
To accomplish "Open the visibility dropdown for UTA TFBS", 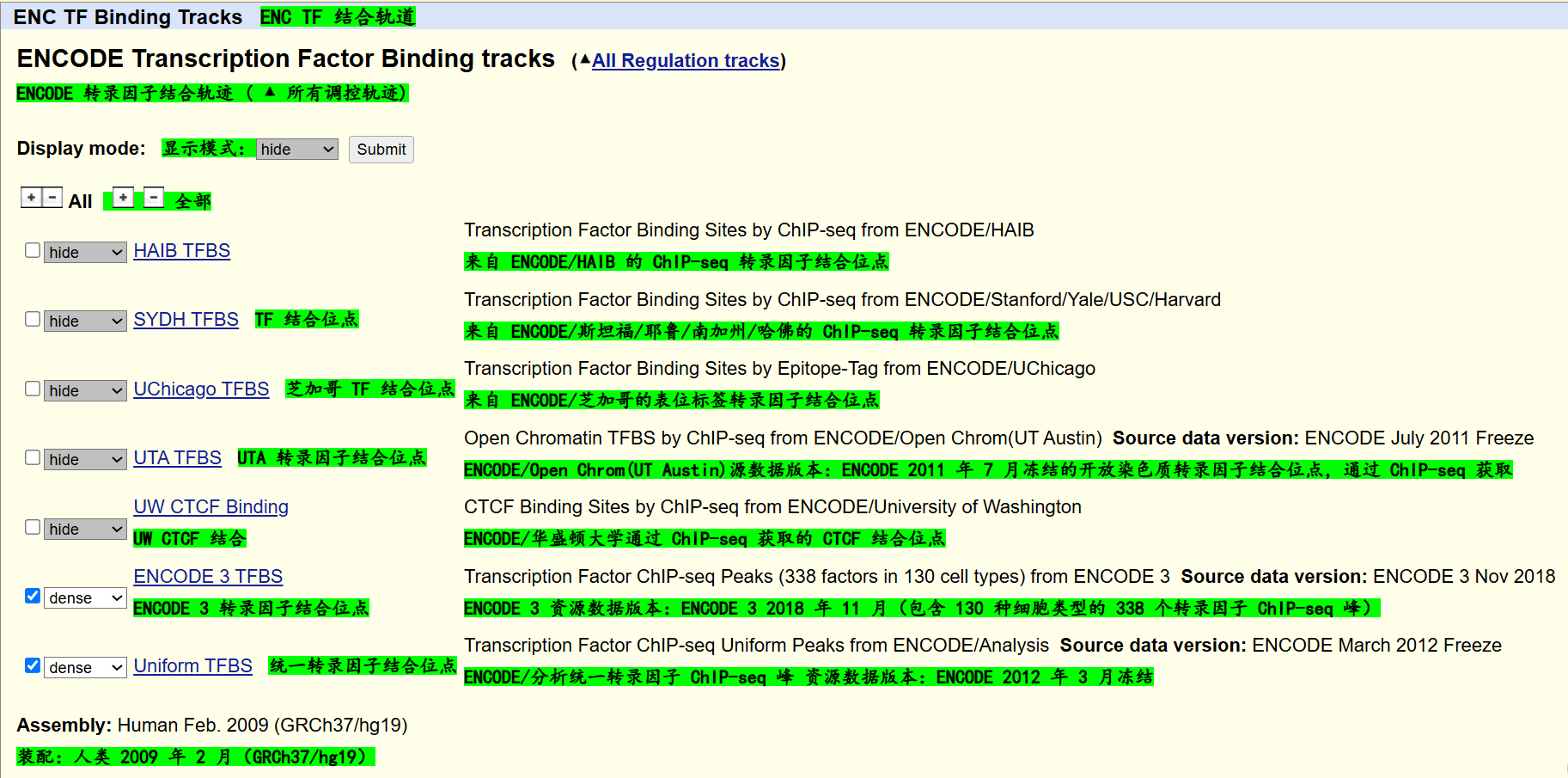I will tap(84, 459).
